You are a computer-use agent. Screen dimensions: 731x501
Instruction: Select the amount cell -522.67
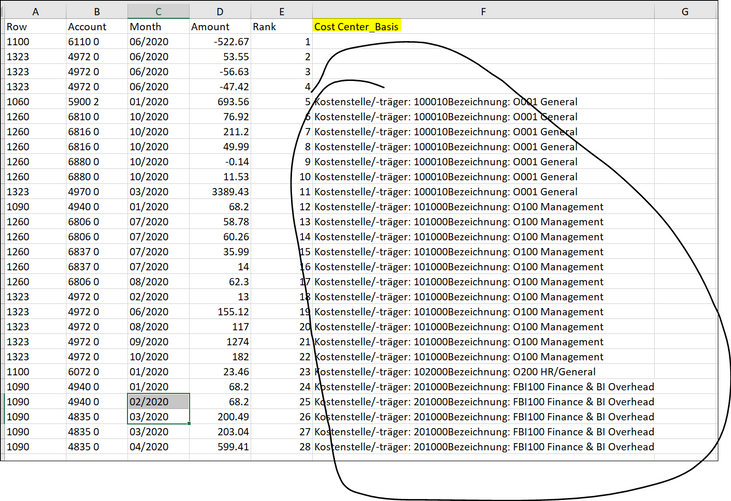(x=220, y=41)
